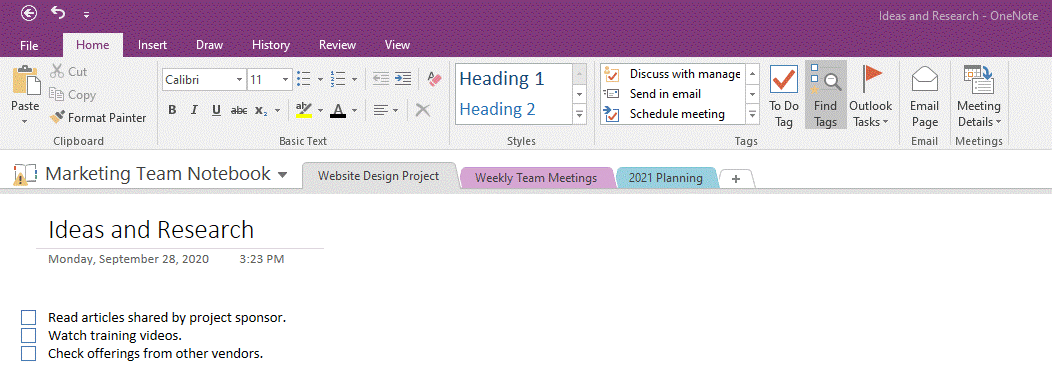
Task: Open the Calibri font name box
Action: tap(204, 79)
